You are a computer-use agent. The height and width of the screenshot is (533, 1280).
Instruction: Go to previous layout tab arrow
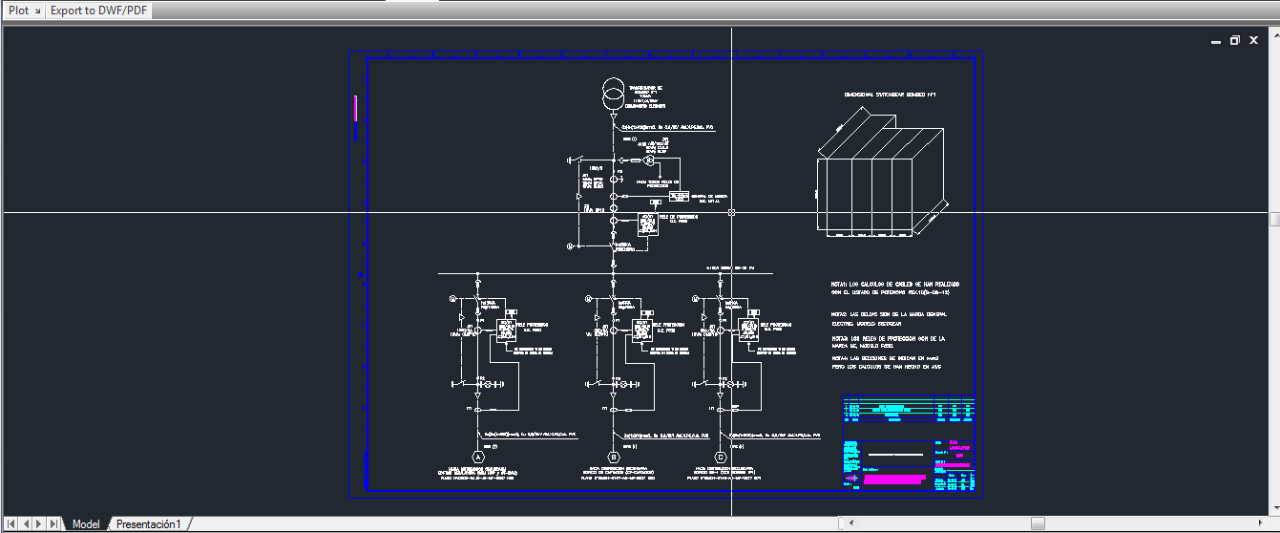pos(25,524)
